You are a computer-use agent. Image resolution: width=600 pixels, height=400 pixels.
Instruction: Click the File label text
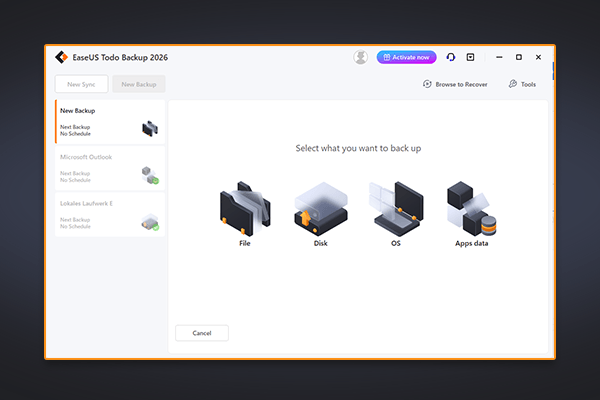[x=245, y=243]
